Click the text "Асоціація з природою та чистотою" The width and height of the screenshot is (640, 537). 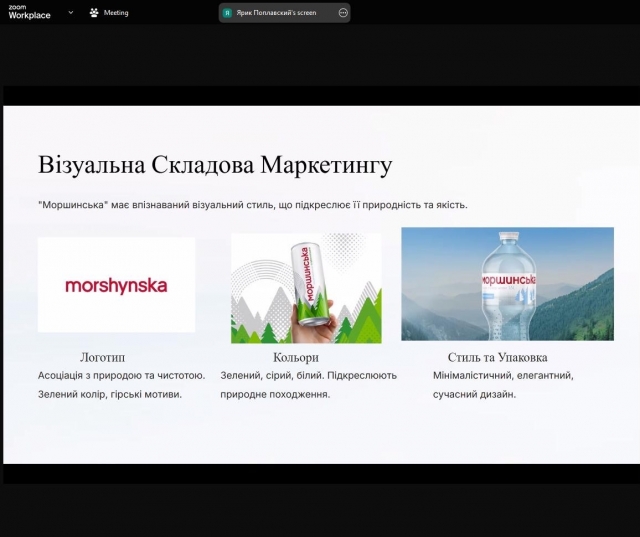pos(121,376)
